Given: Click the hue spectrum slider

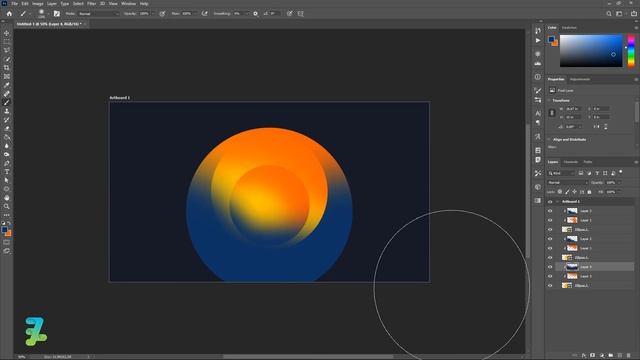Looking at the screenshot, I should coord(631,51).
